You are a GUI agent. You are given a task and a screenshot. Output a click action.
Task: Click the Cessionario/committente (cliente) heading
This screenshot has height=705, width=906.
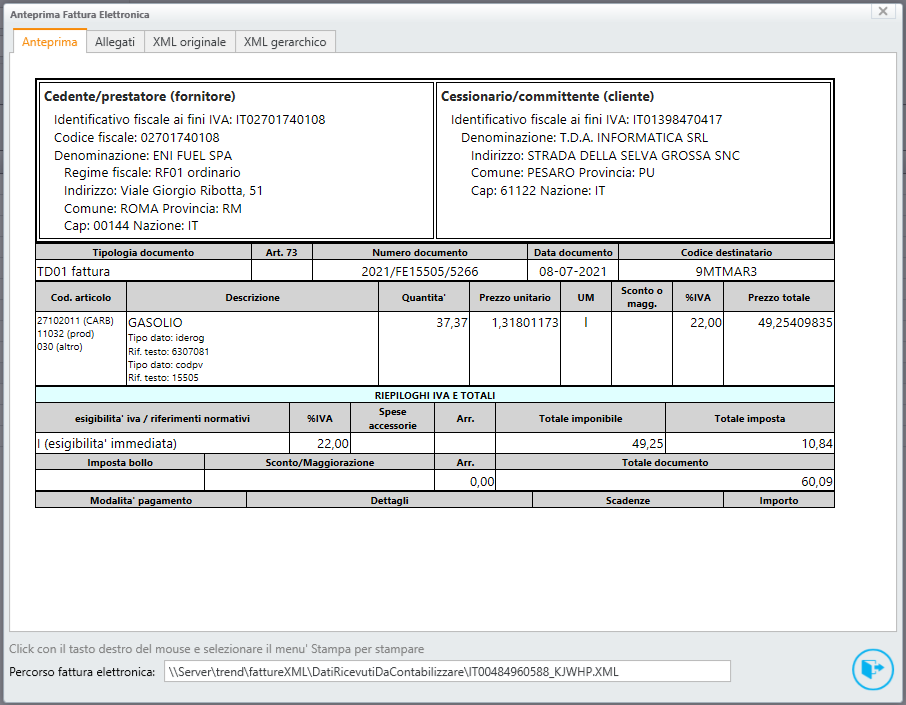[547, 97]
